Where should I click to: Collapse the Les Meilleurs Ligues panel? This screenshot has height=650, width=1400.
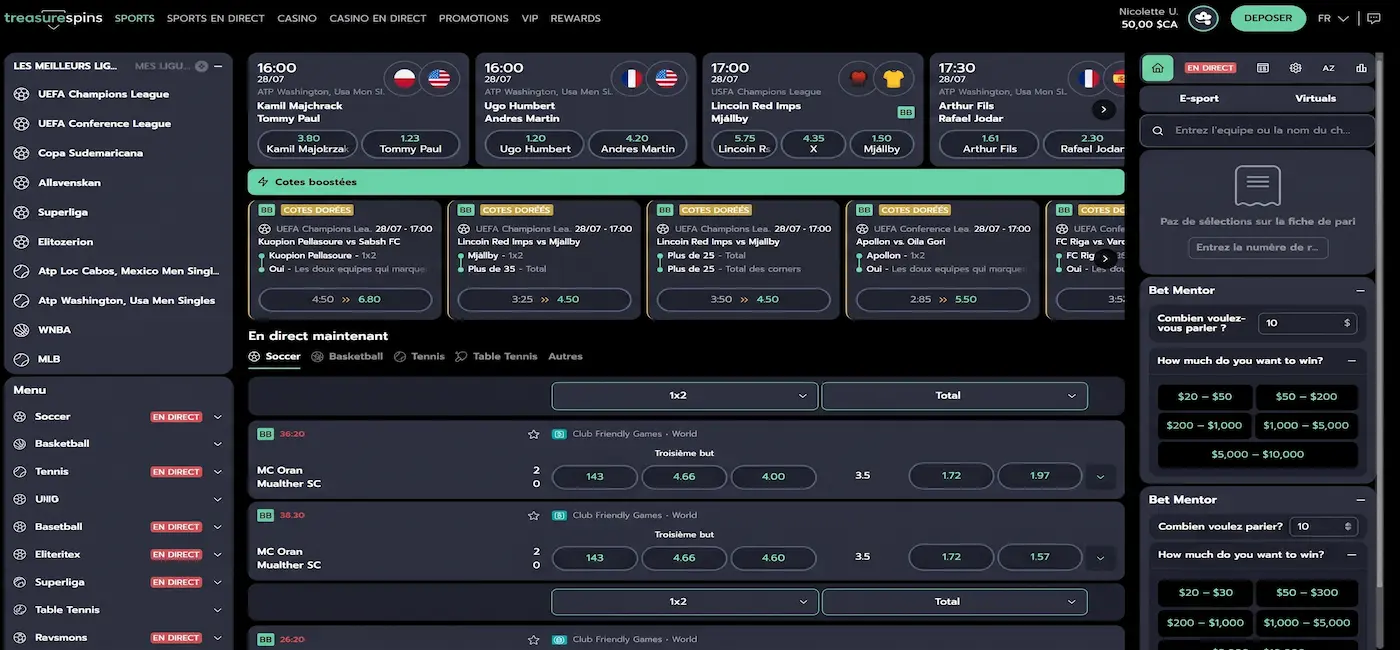(x=219, y=66)
